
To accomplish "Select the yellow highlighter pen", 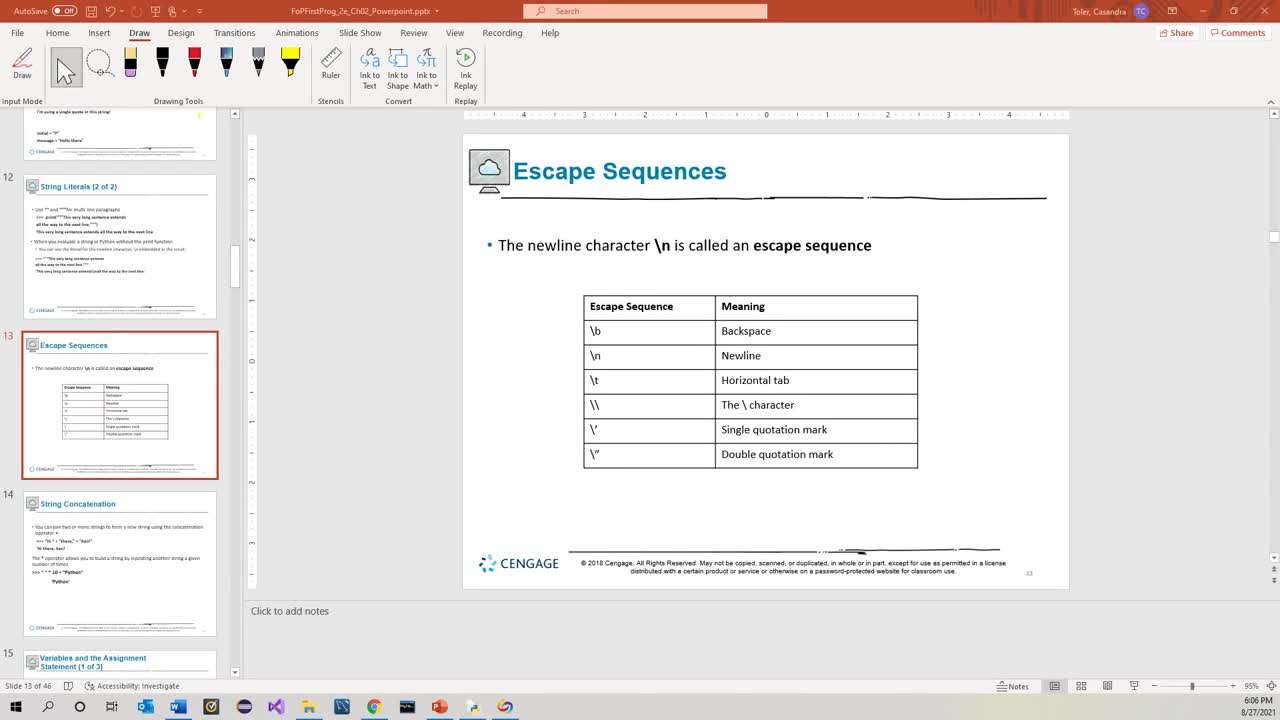I will pos(290,64).
